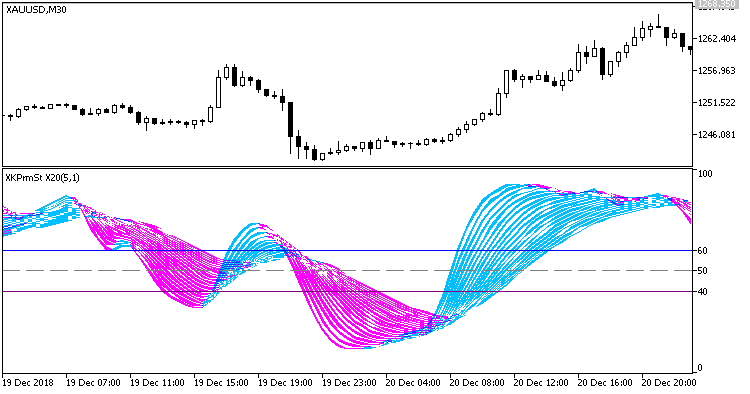Click the 100 level on indicator scale
The image size is (750, 394).
pos(705,174)
